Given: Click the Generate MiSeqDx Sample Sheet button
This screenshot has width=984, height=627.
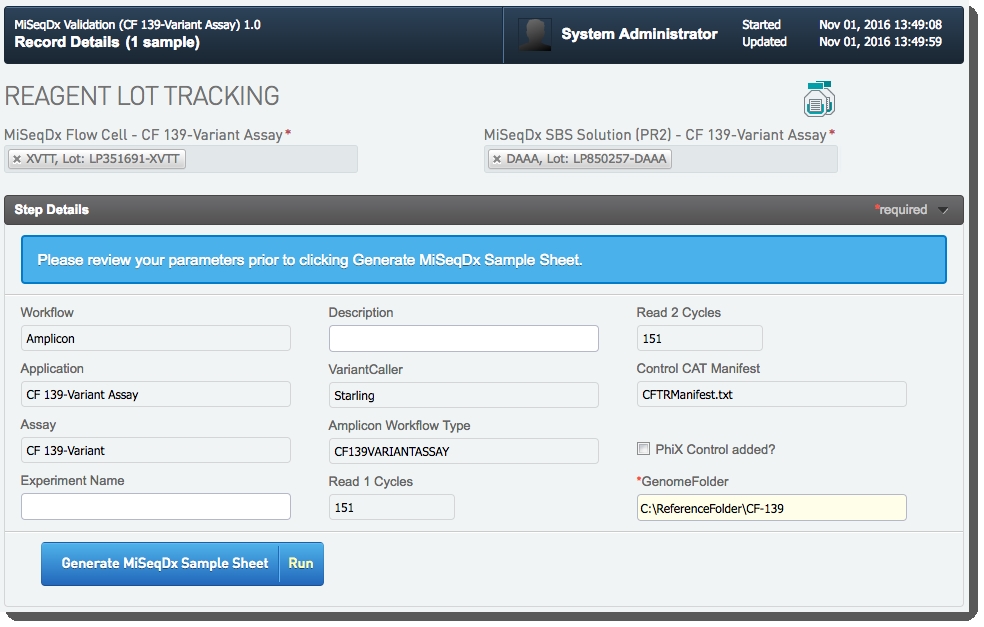Looking at the screenshot, I should point(165,563).
